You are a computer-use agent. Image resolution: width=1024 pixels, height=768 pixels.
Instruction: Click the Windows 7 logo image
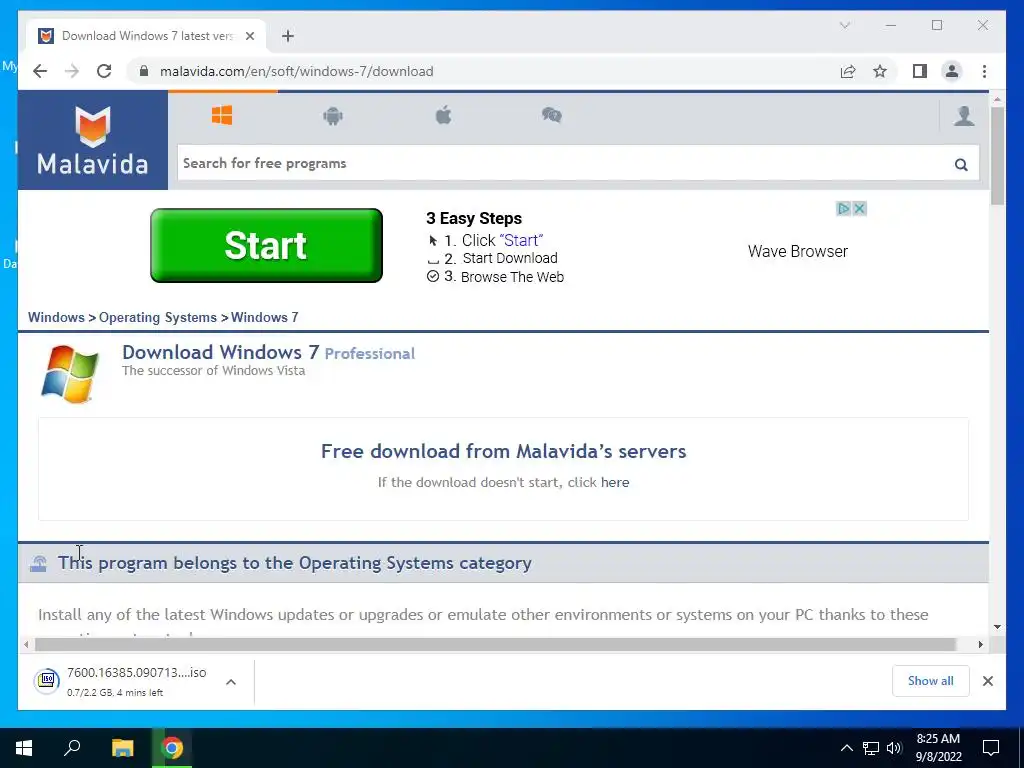69,374
